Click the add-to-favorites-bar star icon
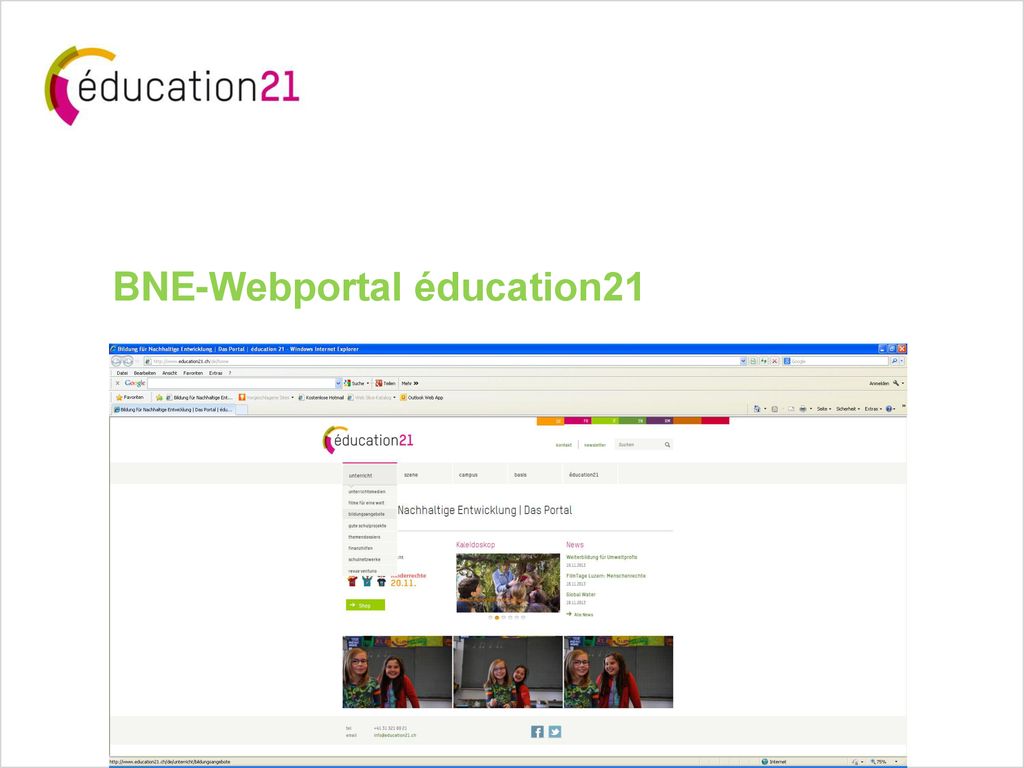 tap(159, 397)
